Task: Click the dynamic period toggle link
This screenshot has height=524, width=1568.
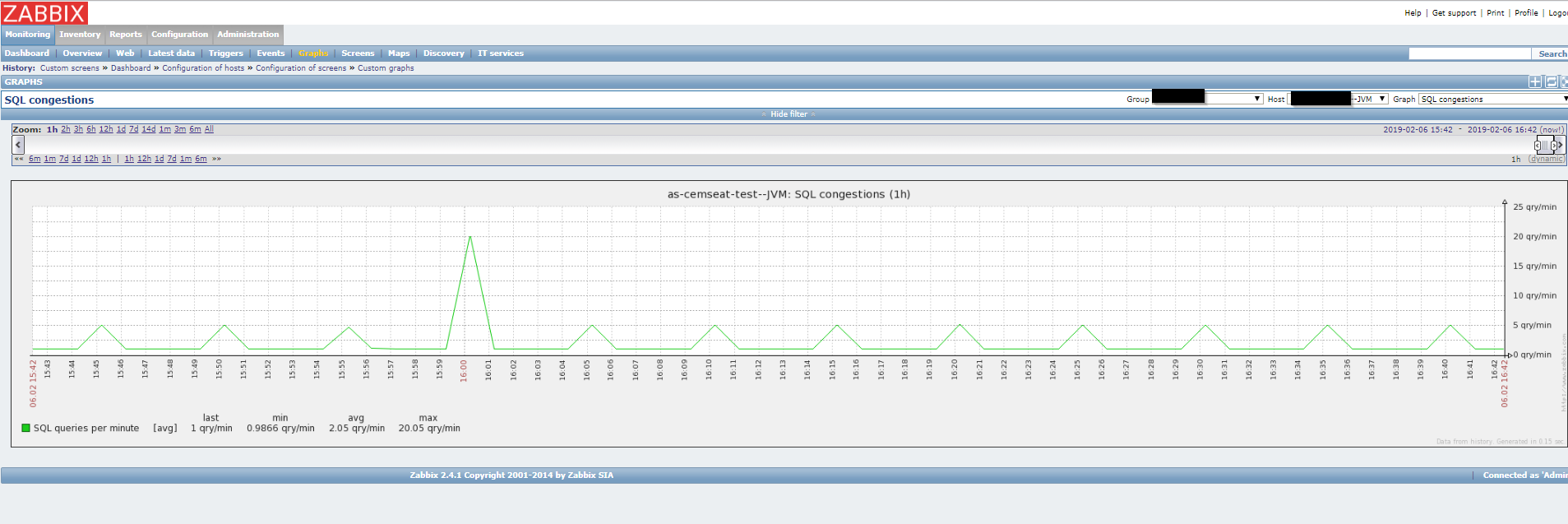Action: click(1547, 159)
